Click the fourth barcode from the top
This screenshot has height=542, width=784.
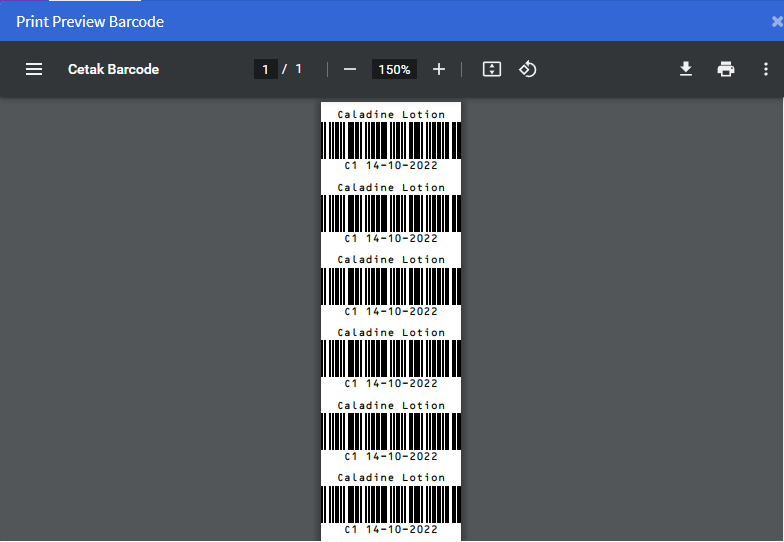391,358
